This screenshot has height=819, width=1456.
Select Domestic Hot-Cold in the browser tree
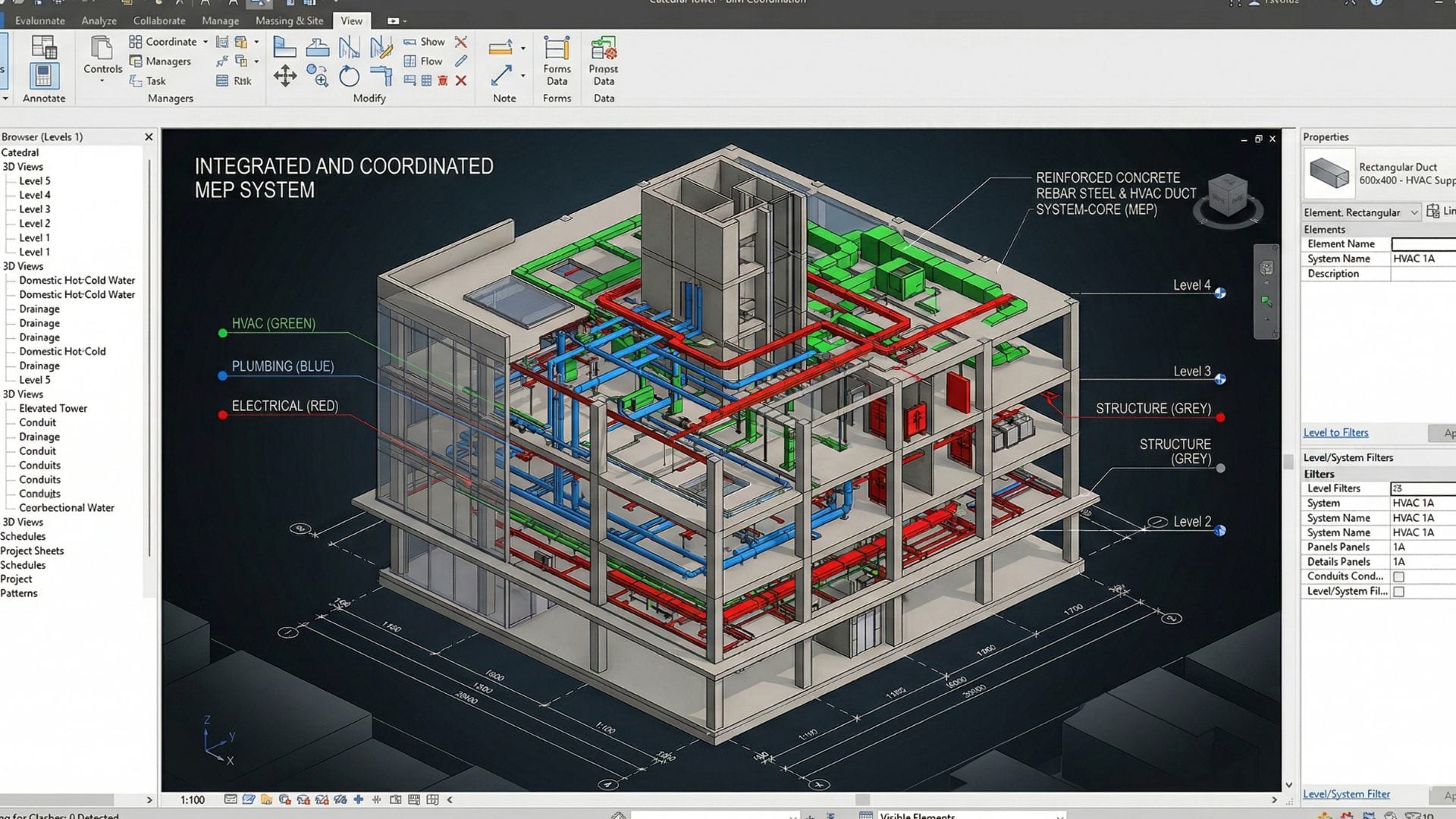click(x=62, y=351)
